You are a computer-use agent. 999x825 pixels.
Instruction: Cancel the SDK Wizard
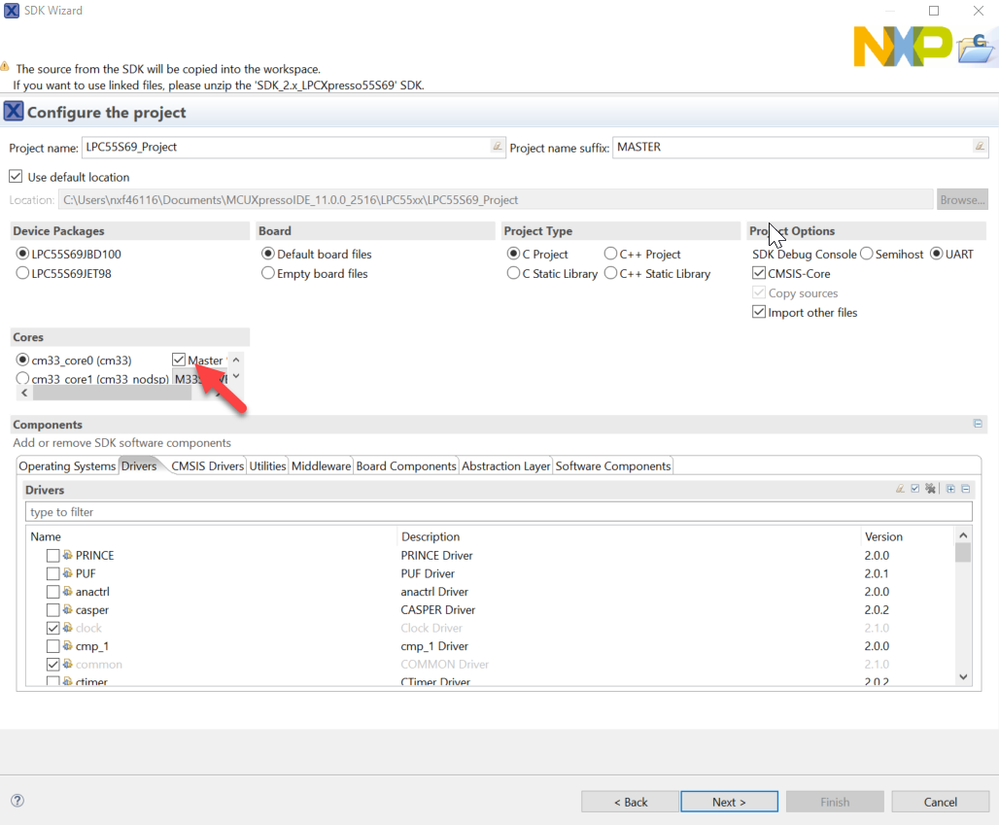(940, 801)
